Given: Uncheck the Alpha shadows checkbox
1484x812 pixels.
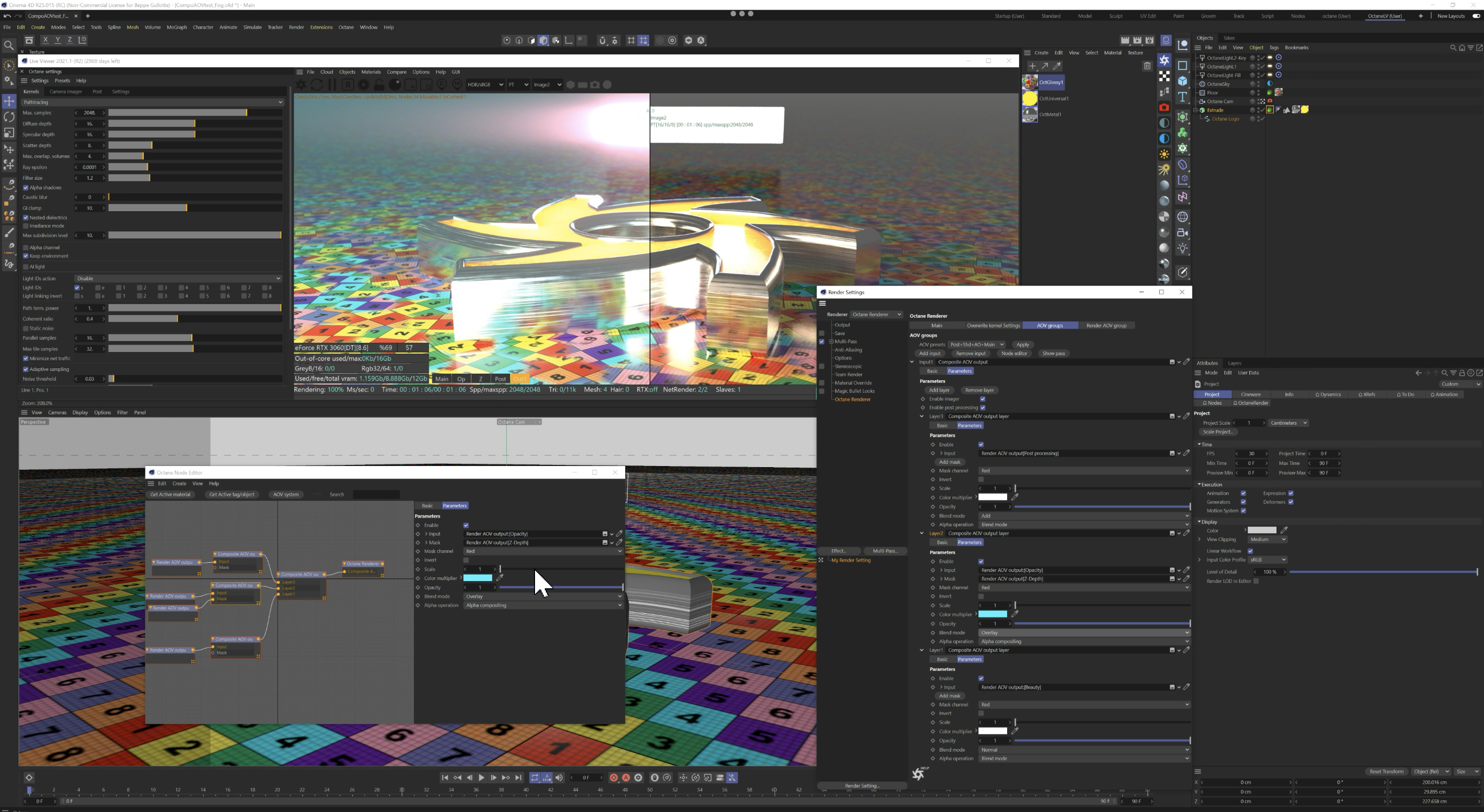Looking at the screenshot, I should 26,188.
